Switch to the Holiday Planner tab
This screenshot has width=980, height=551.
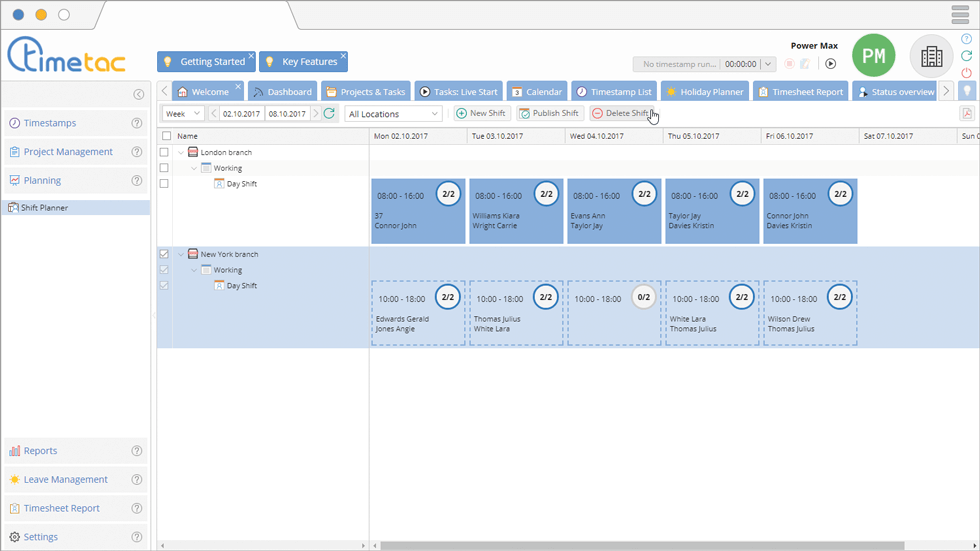pyautogui.click(x=706, y=92)
